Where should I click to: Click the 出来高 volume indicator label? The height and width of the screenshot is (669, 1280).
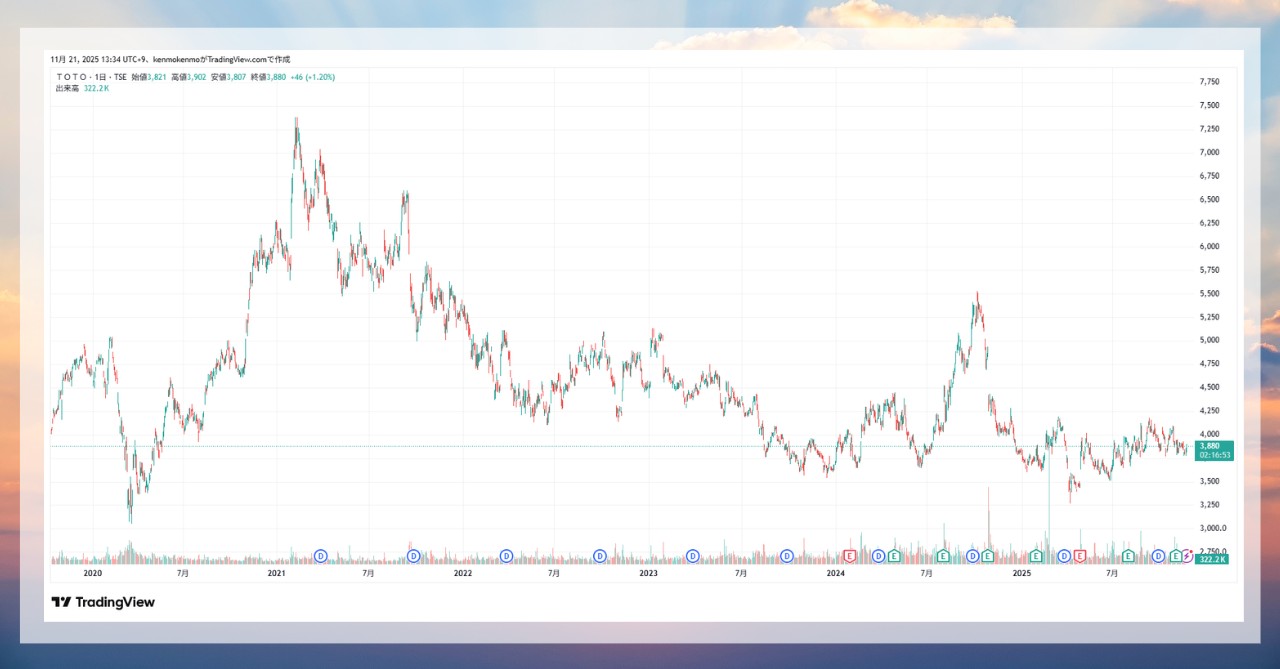68,89
